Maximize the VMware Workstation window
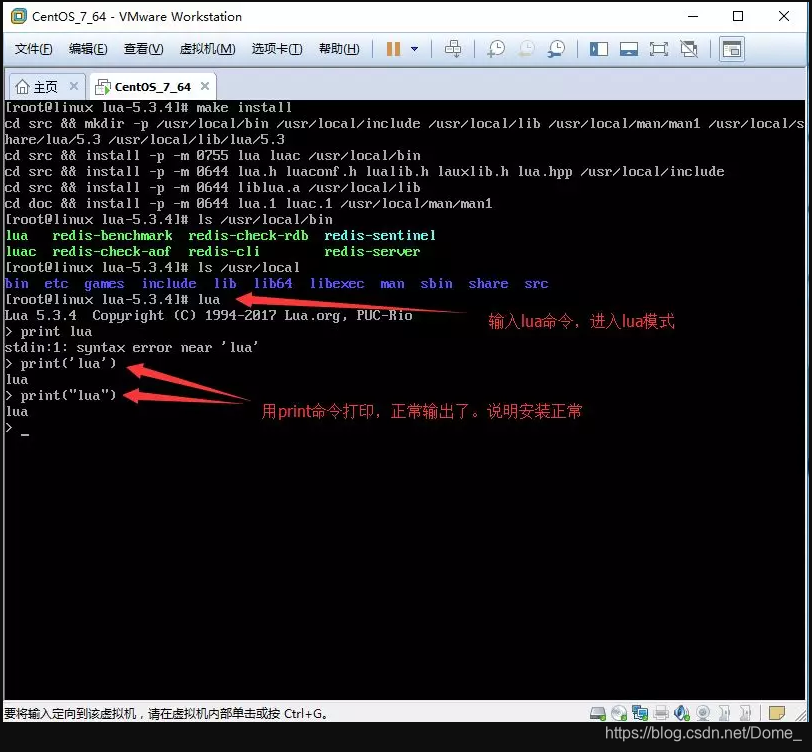The image size is (812, 752). [738, 16]
